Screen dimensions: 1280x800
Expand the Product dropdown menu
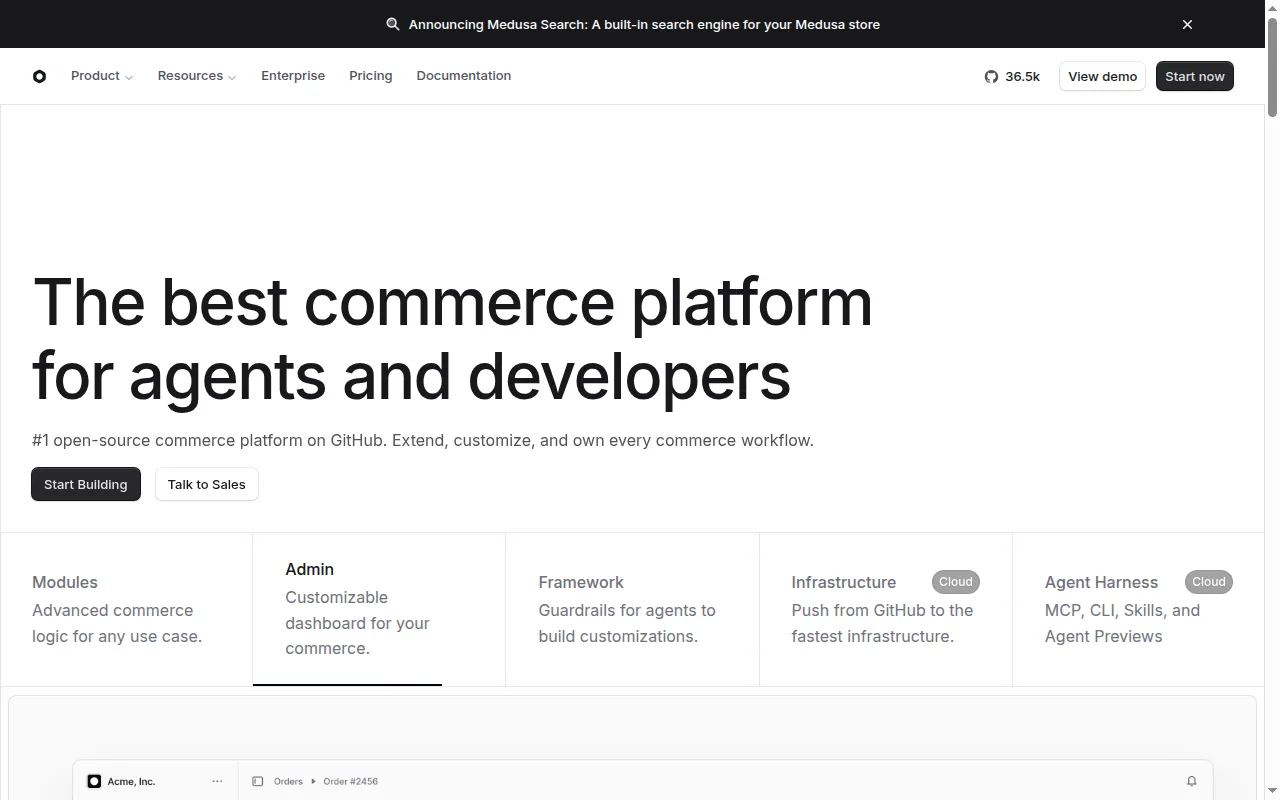click(102, 76)
